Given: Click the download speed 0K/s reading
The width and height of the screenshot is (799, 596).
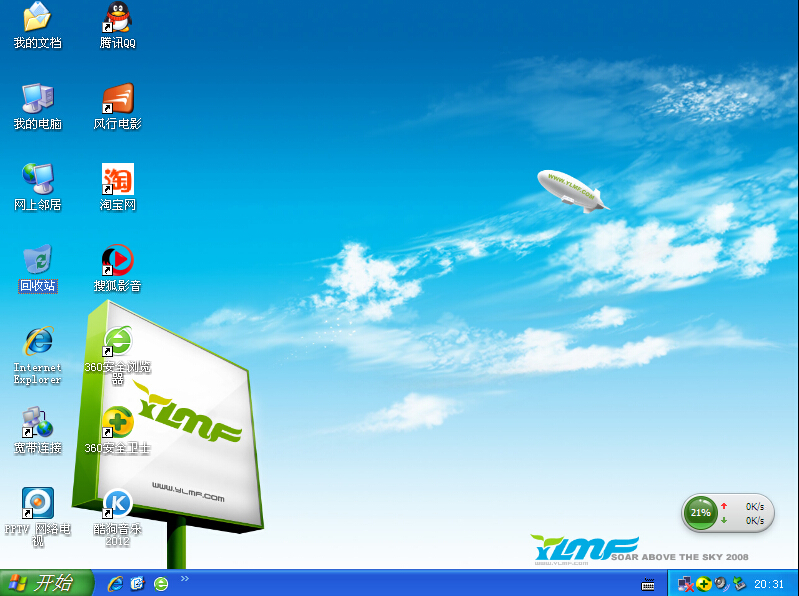Looking at the screenshot, I should point(755,521).
